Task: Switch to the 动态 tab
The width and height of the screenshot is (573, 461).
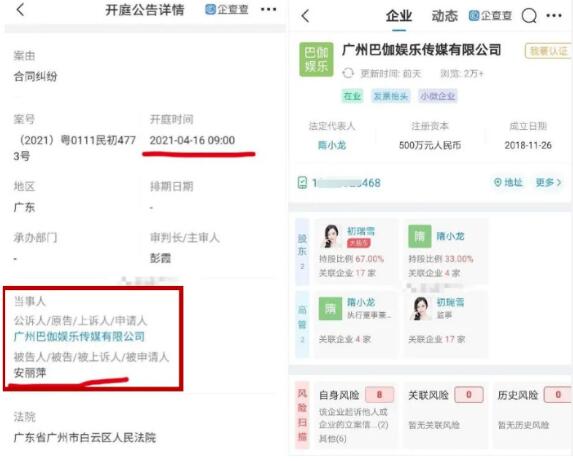Action: click(x=444, y=16)
